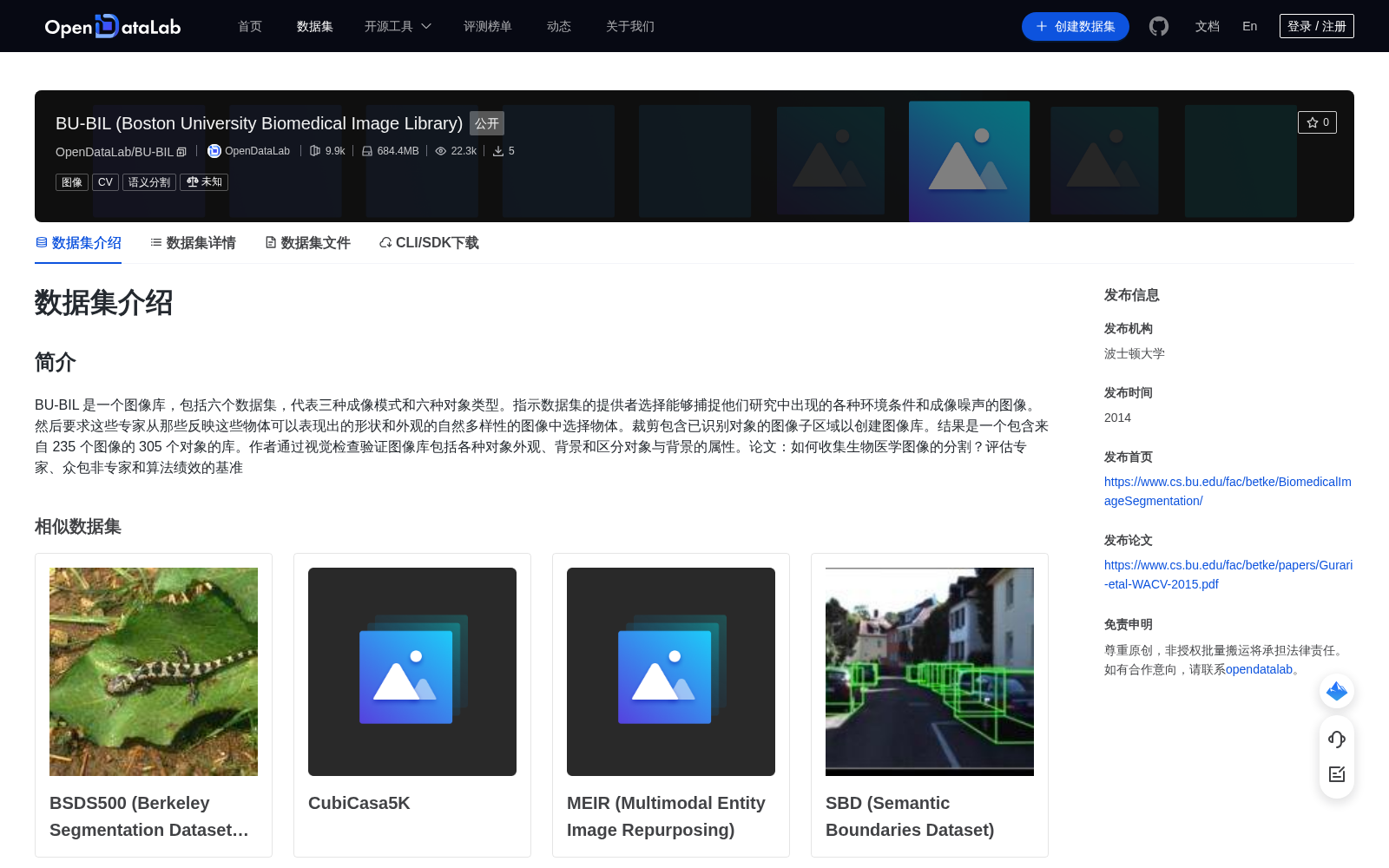The image size is (1389, 868).
Task: Click the 语义分割 tag
Action: [x=149, y=182]
